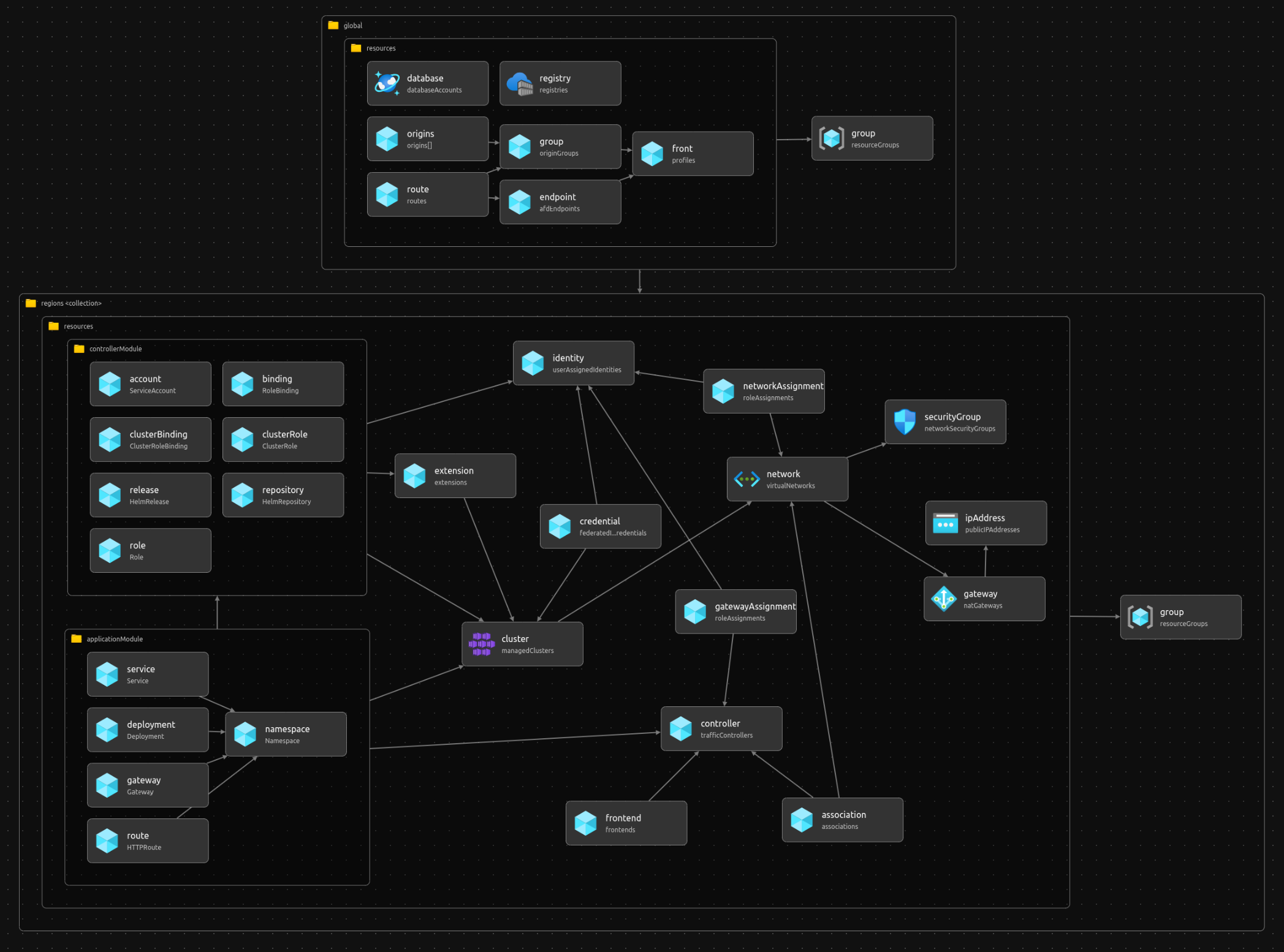The height and width of the screenshot is (952, 1284).
Task: Select the service Service node
Action: point(148,674)
